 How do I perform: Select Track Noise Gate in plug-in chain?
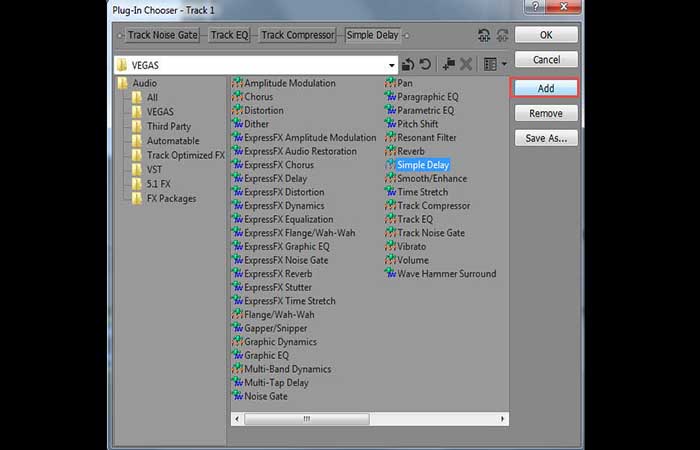(162, 35)
